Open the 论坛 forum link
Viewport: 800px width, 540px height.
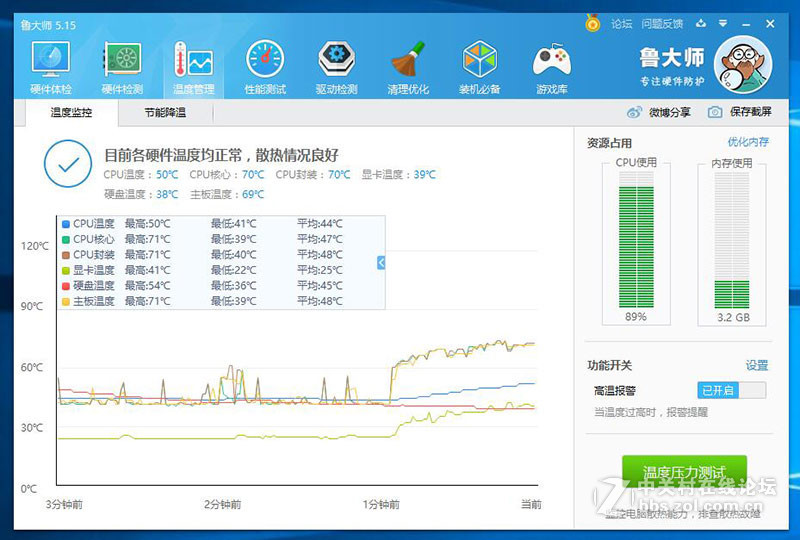pyautogui.click(x=621, y=23)
